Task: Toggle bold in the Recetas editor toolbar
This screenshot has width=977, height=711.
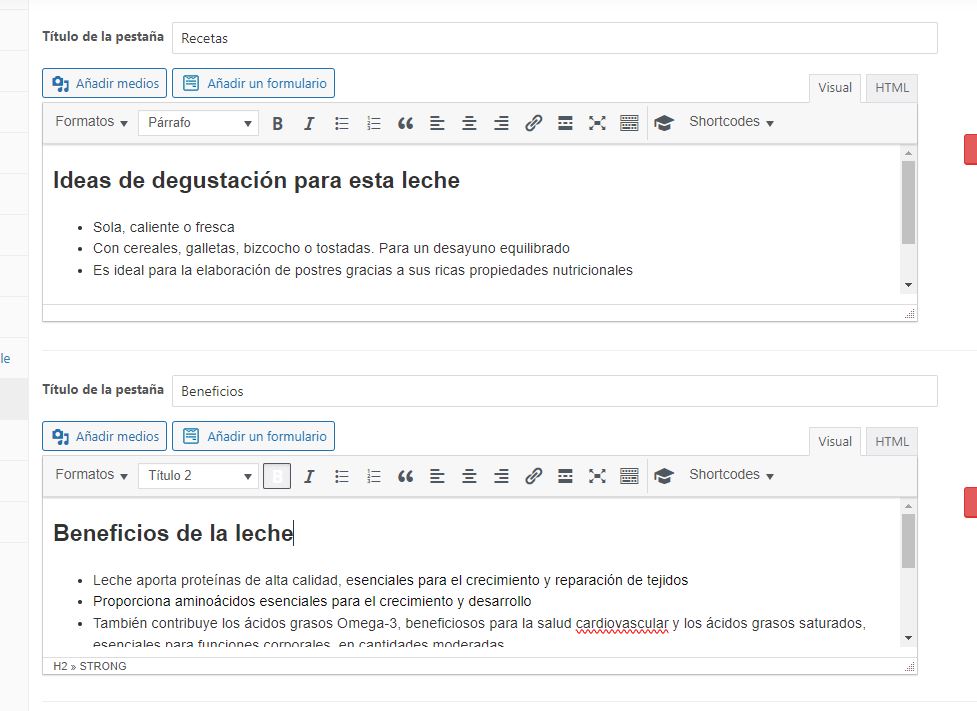Action: pos(277,123)
